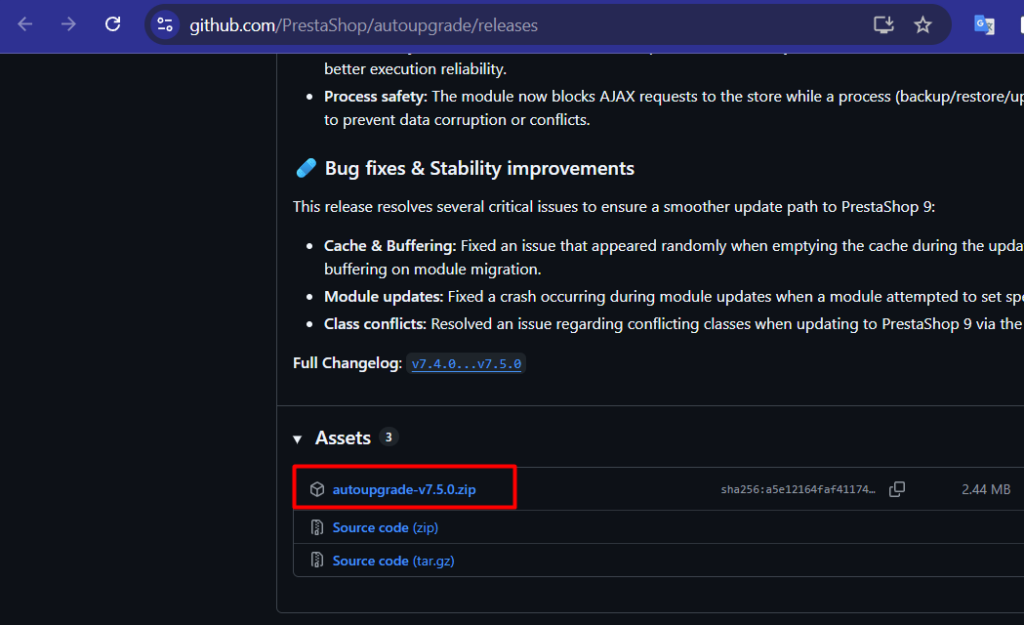Viewport: 1024px width, 625px height.
Task: Click zip file icon beside Source code (zip)
Action: [317, 527]
